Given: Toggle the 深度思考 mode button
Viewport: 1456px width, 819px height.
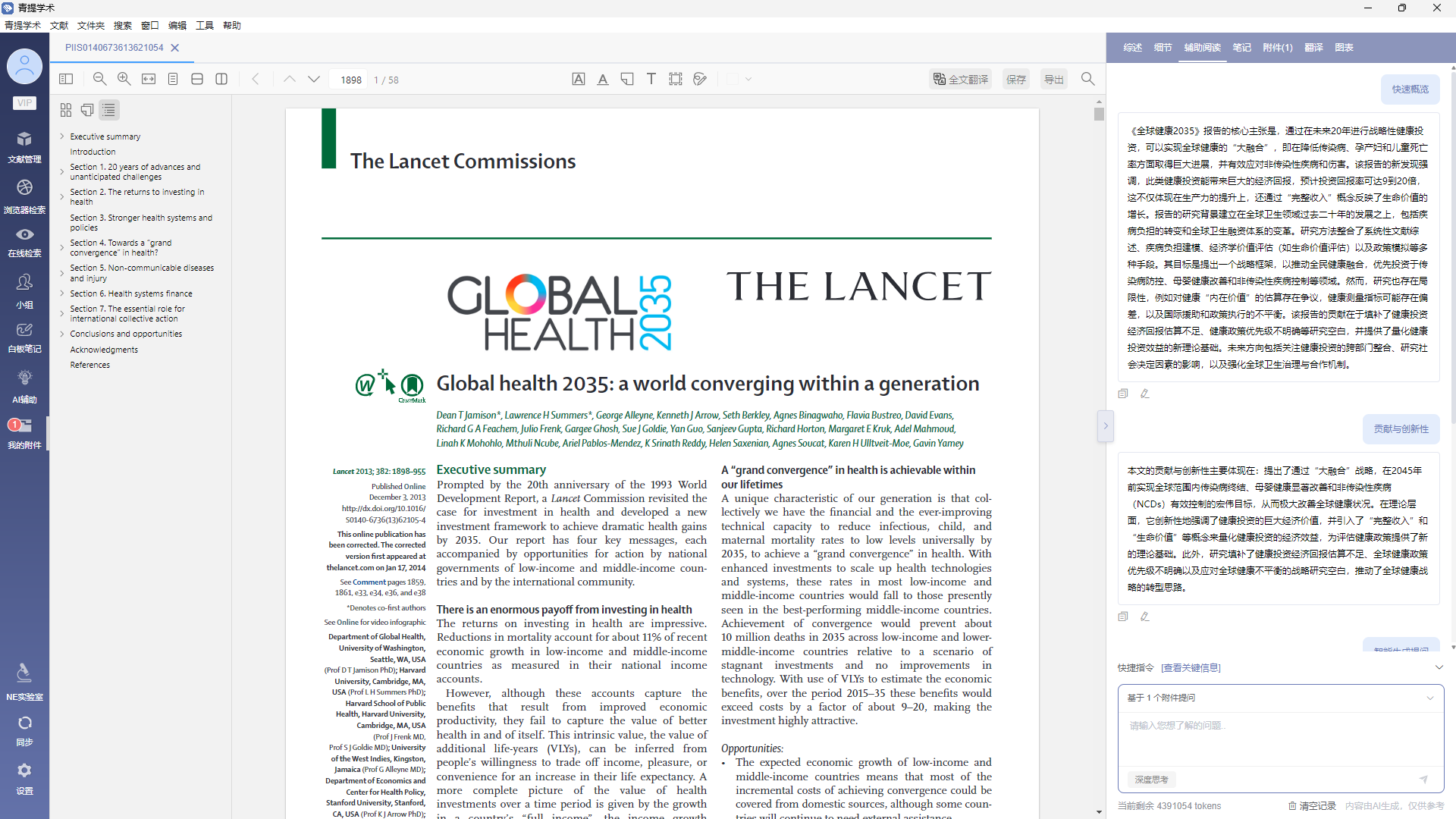Looking at the screenshot, I should pyautogui.click(x=1151, y=780).
